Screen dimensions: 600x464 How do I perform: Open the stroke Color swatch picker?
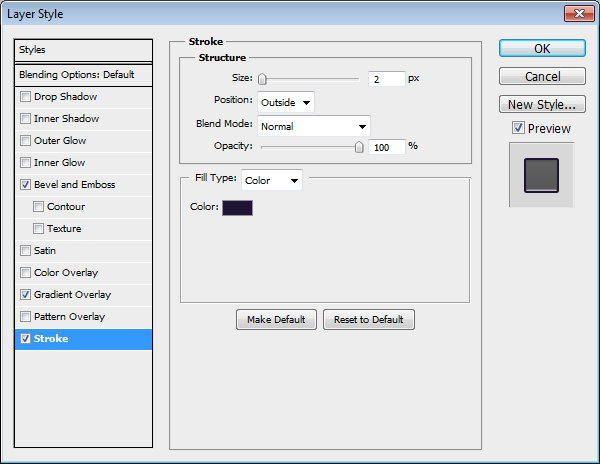coord(237,208)
